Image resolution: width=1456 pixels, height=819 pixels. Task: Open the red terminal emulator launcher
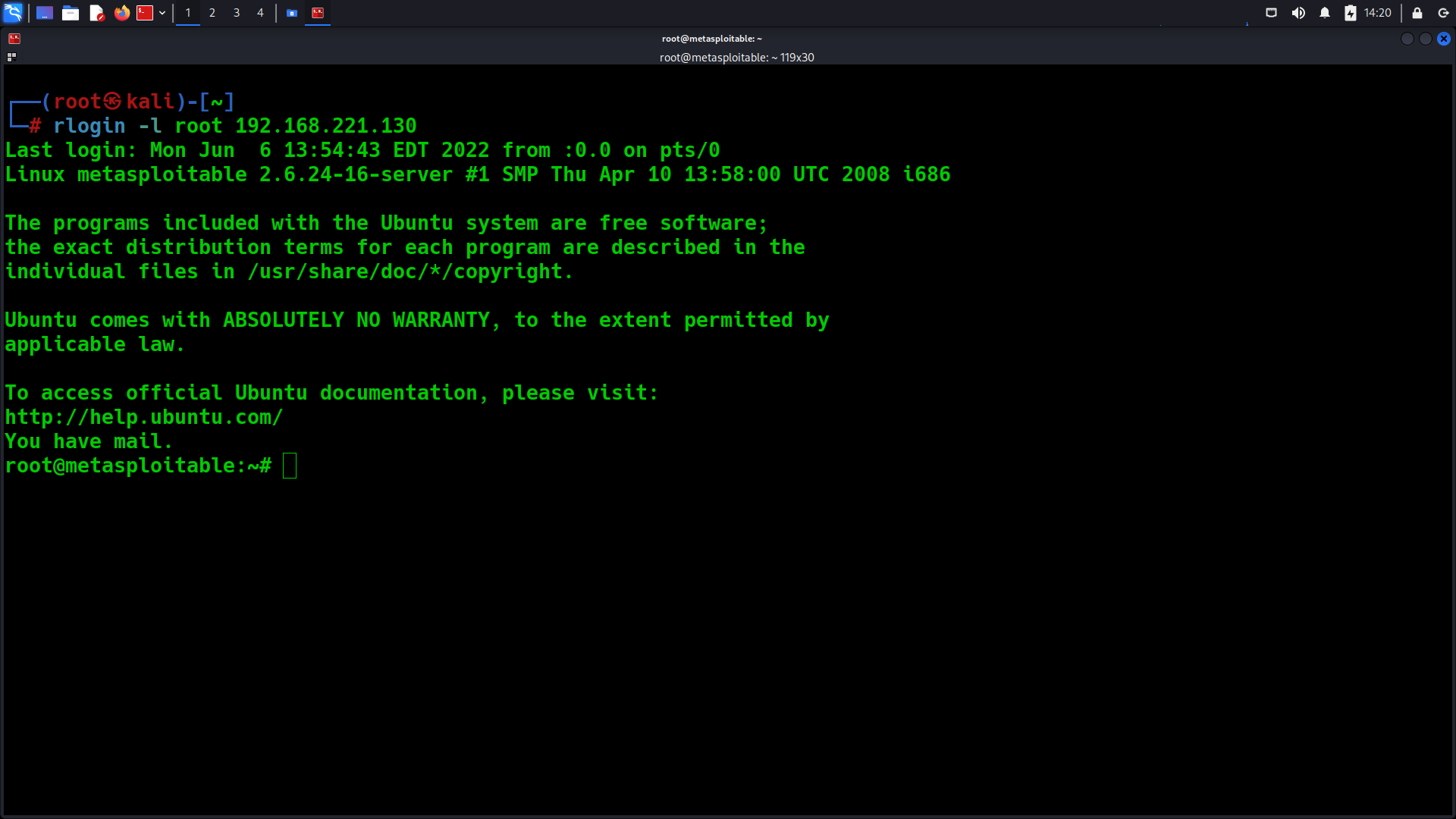(x=145, y=13)
